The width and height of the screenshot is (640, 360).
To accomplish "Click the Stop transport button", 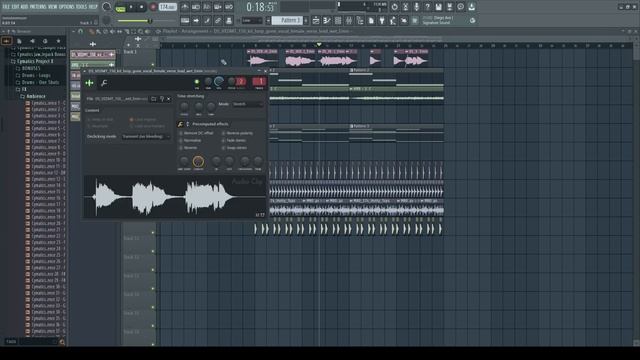I will tap(141, 7).
